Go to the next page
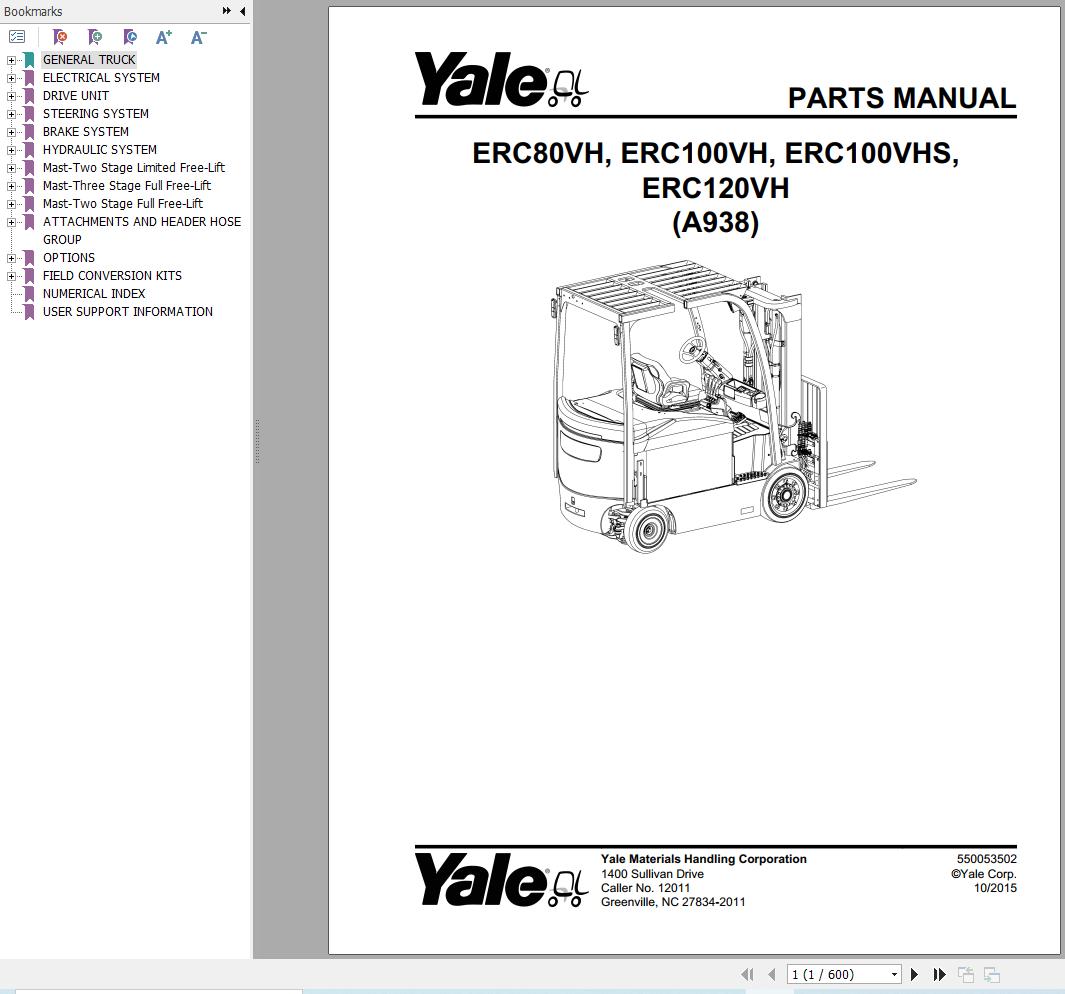1065x994 pixels. [x=915, y=973]
